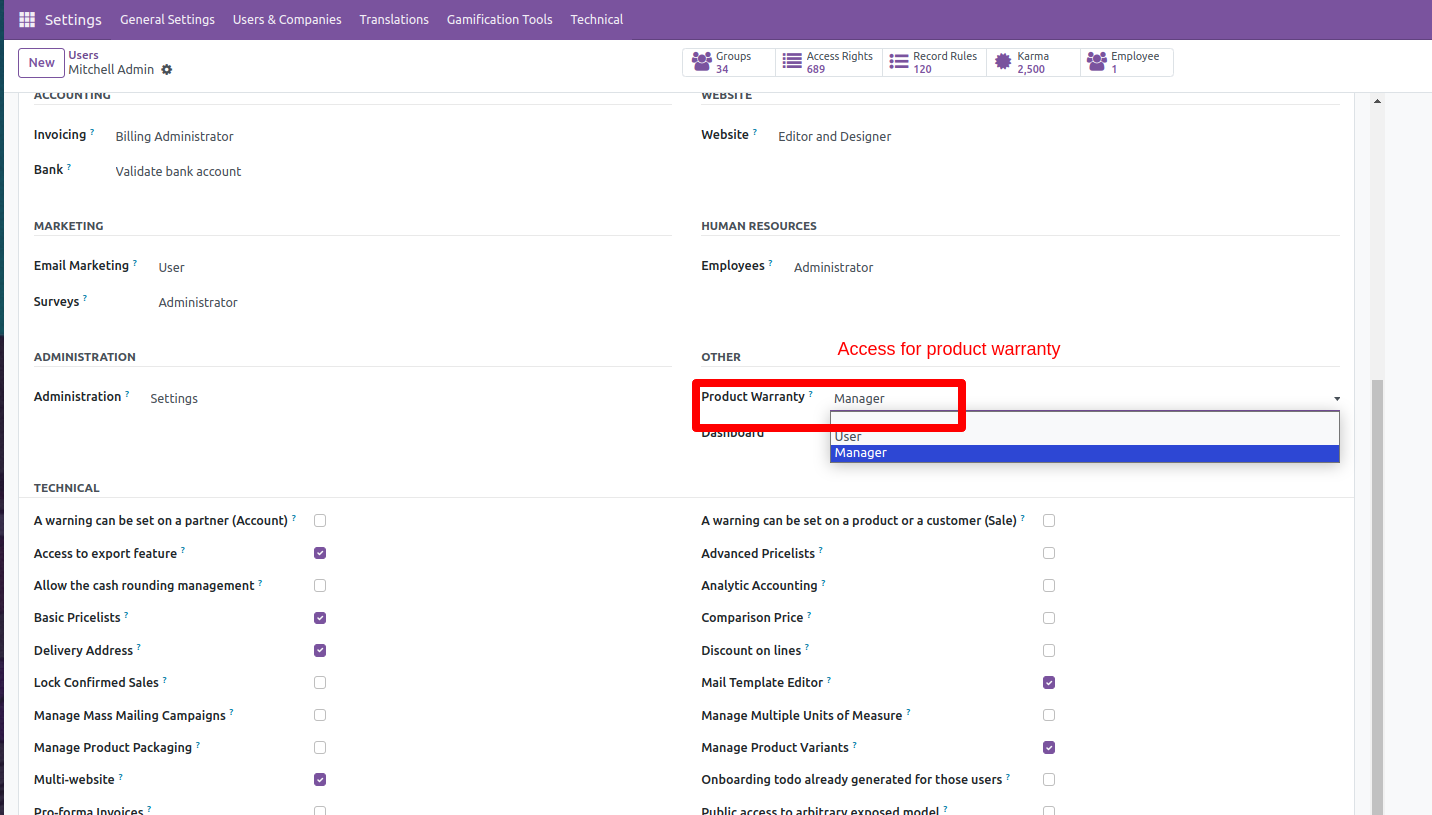Viewport: 1432px width, 815px height.
Task: Open Employee stat button icon
Action: pos(1097,62)
